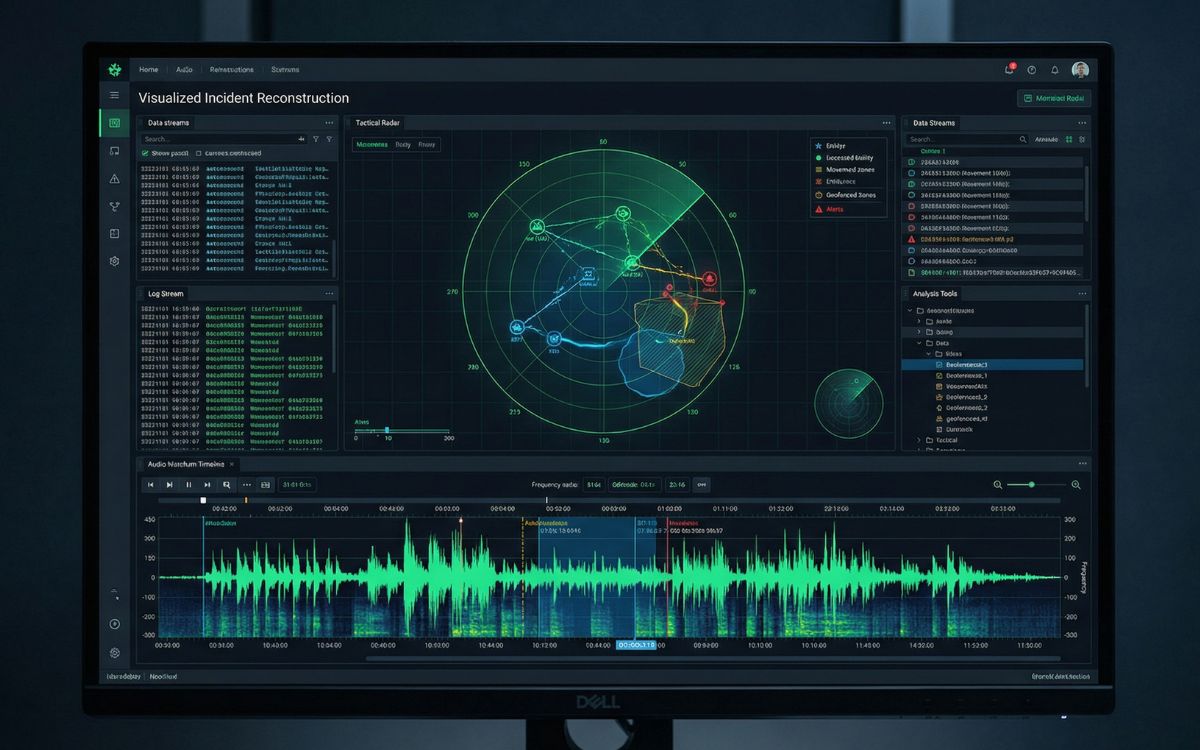The width and height of the screenshot is (1200, 750).
Task: Select the Log Stream panel tab
Action: point(166,293)
